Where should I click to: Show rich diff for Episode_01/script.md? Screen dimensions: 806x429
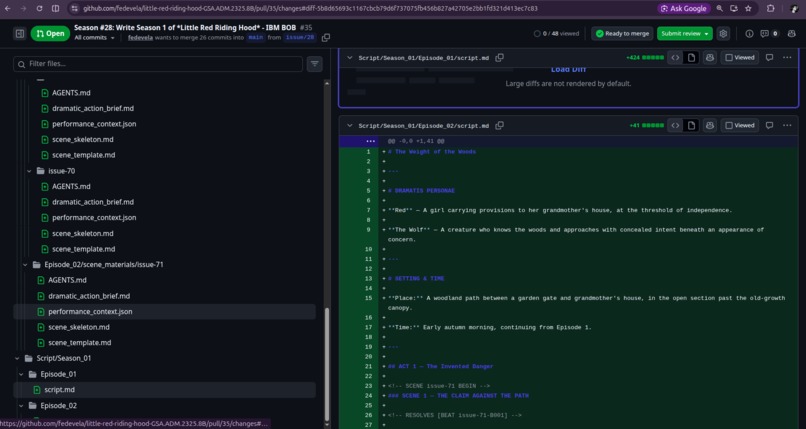(691, 58)
